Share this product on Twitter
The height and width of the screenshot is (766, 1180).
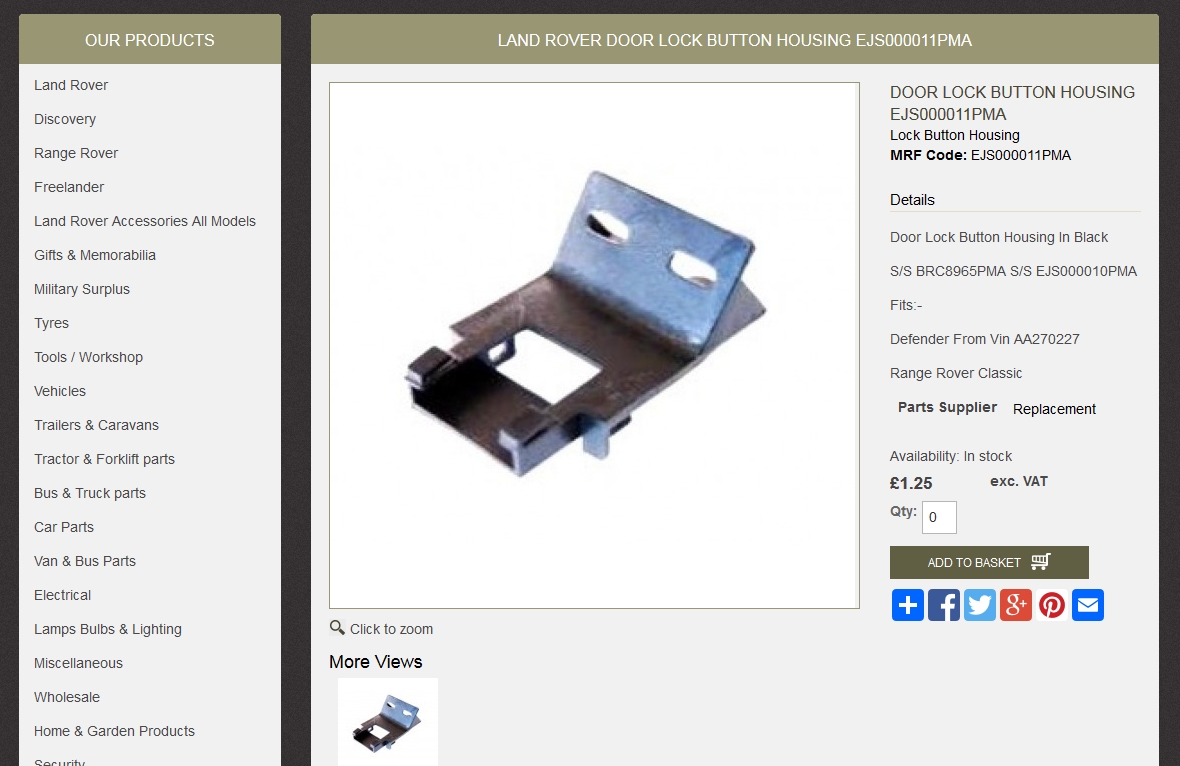pyautogui.click(x=980, y=605)
